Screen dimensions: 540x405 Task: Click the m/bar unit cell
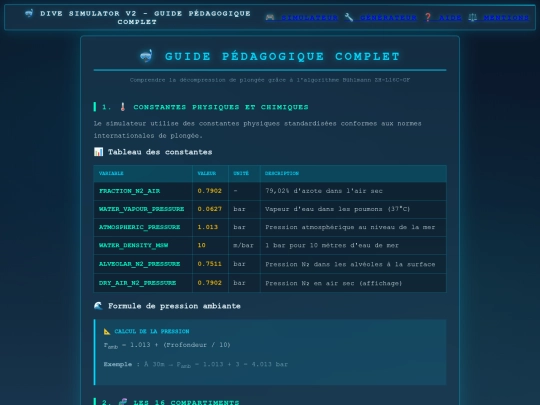point(243,246)
